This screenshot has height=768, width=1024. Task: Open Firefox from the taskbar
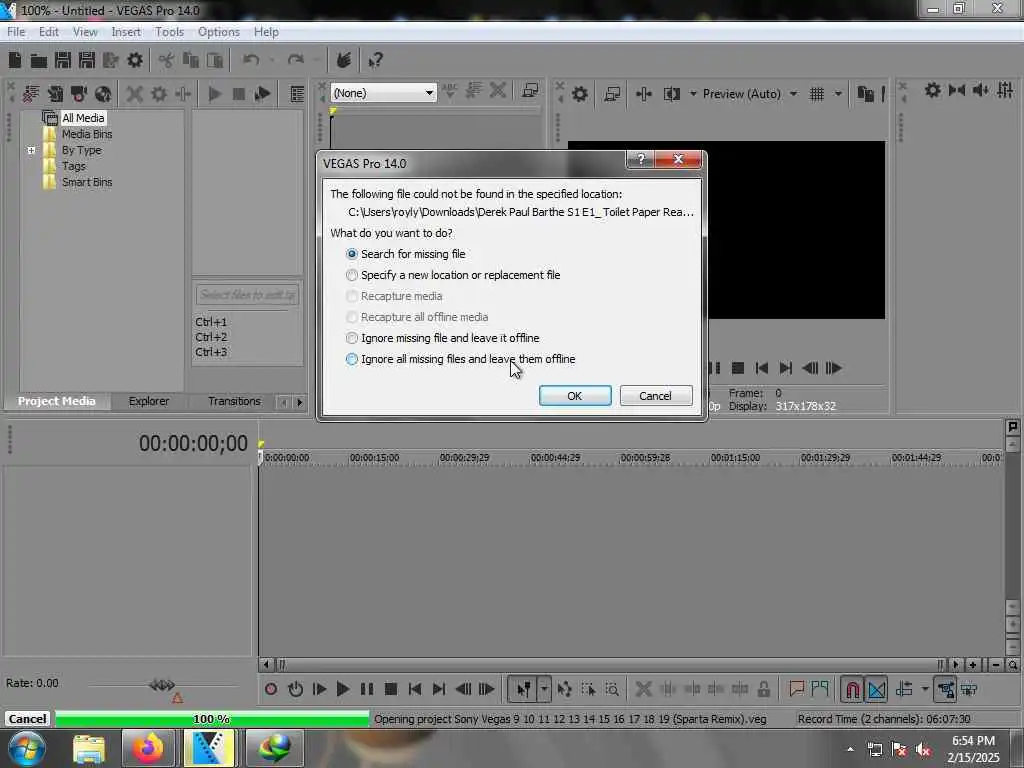(148, 748)
